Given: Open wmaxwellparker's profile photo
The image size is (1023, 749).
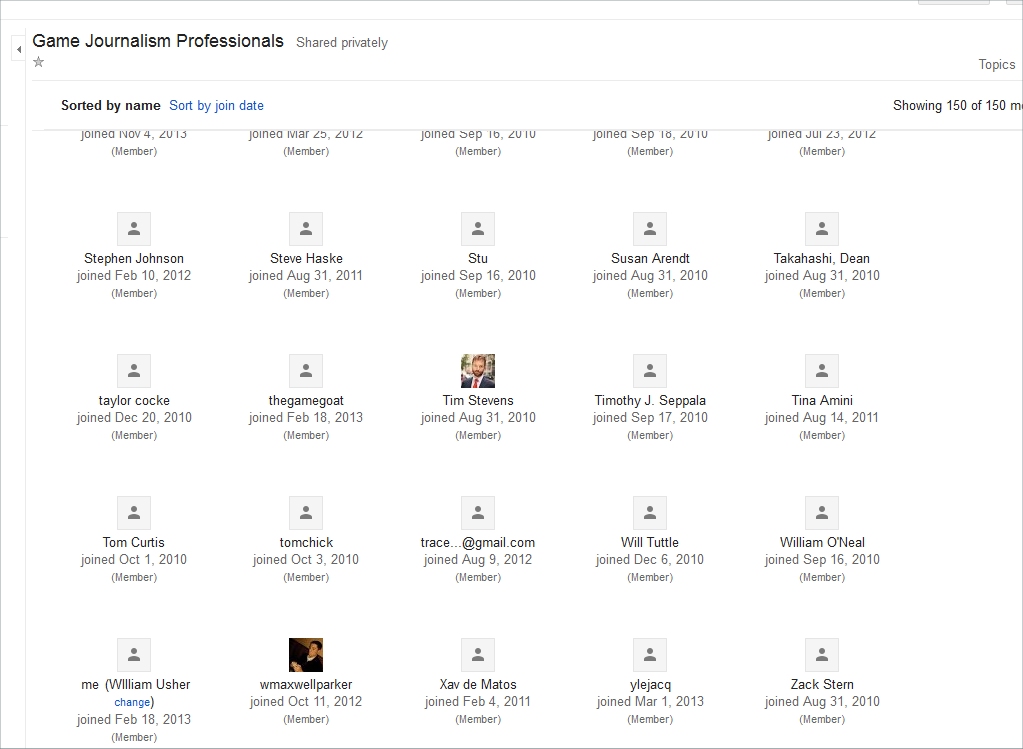Looking at the screenshot, I should (306, 655).
